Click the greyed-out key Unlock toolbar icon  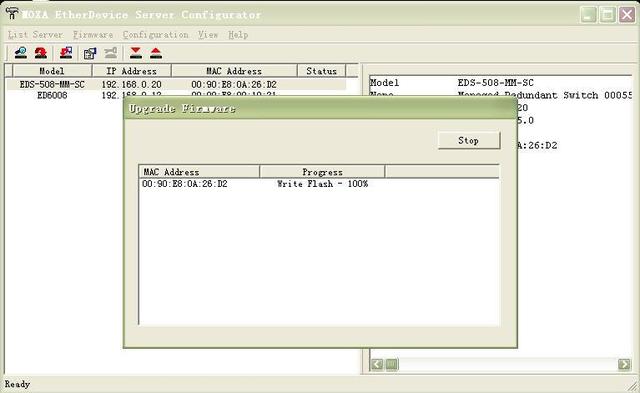tap(110, 53)
